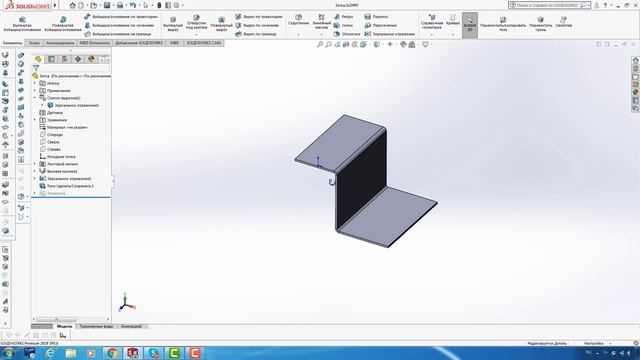Viewport: 640px width, 360px height.
Task: Click the Extruded Boss/Base tool
Action: [22, 24]
